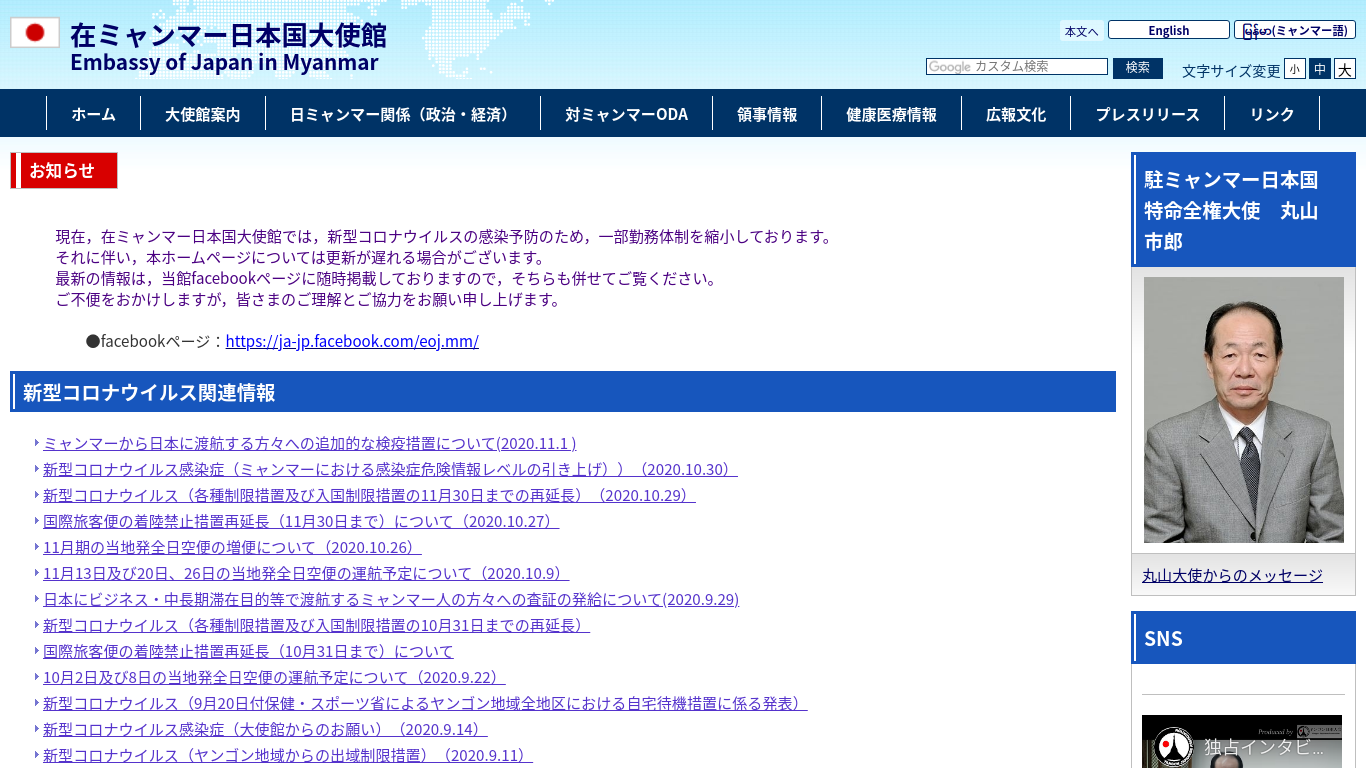The width and height of the screenshot is (1366, 768).
Task: Open the 2020.9.14 大使館からのお願い link
Action: [x=265, y=729]
